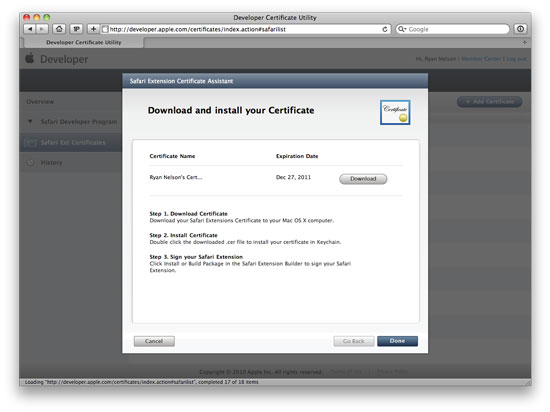Click the blue Done button
Image resolution: width=550 pixels, height=412 pixels.
coord(397,341)
